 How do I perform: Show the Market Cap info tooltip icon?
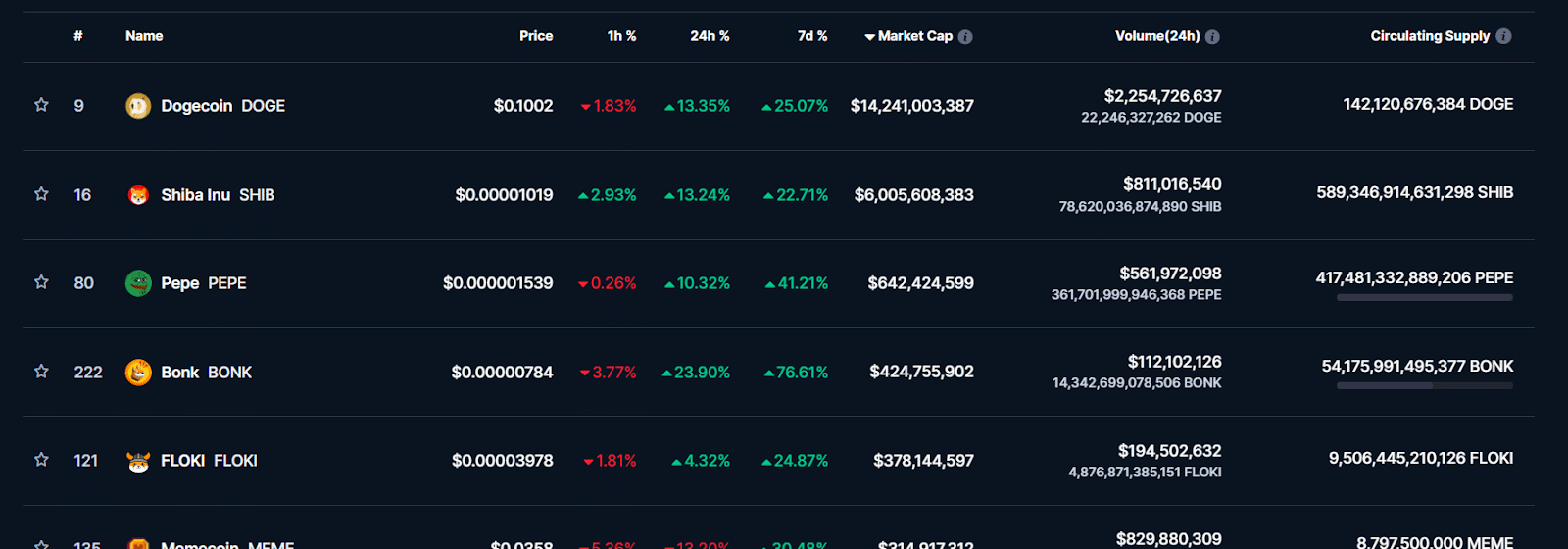965,36
